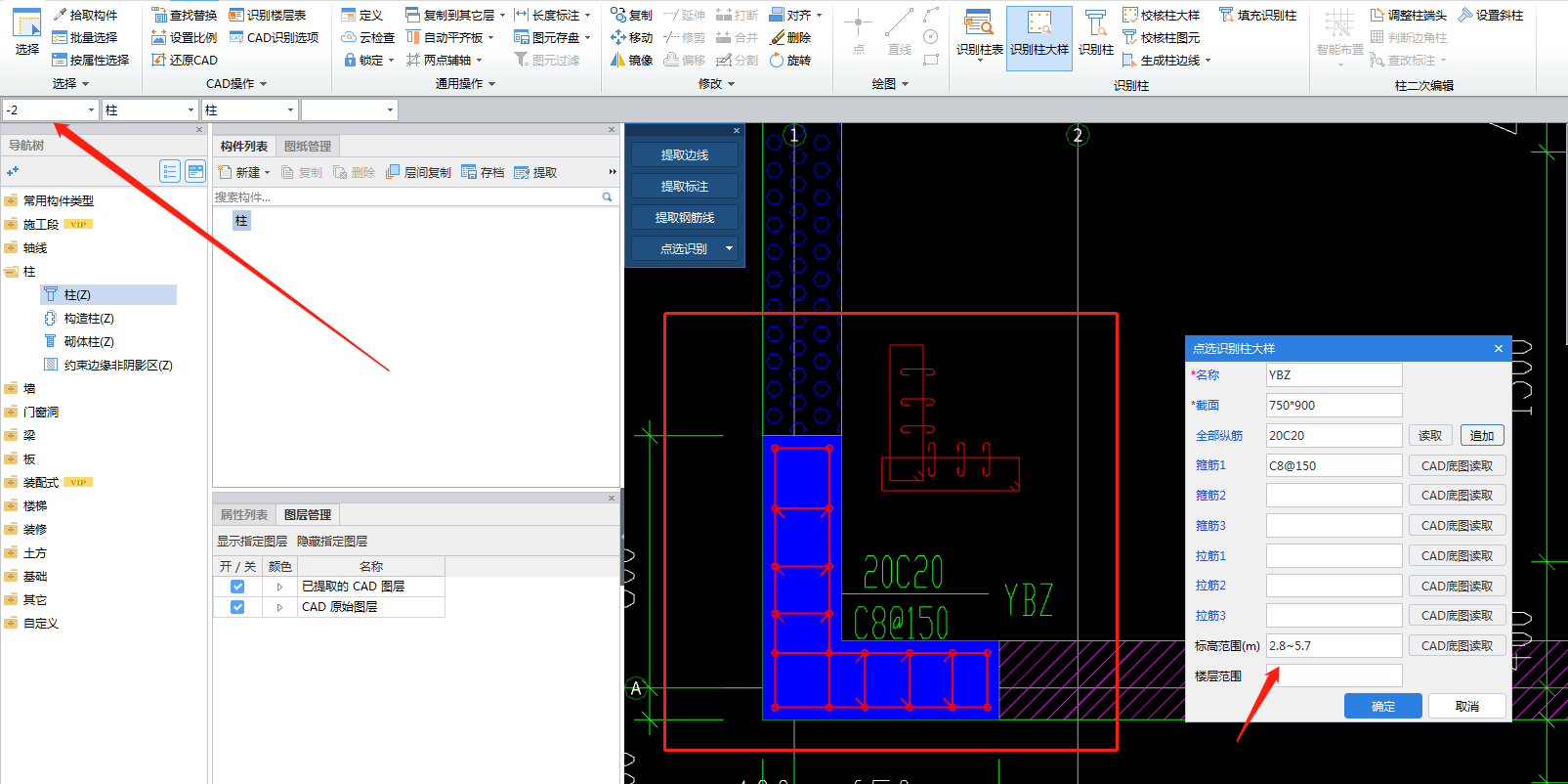Screen dimensions: 1568x784
Task: Click the 批量选择 batch select tool
Action: pos(85,37)
